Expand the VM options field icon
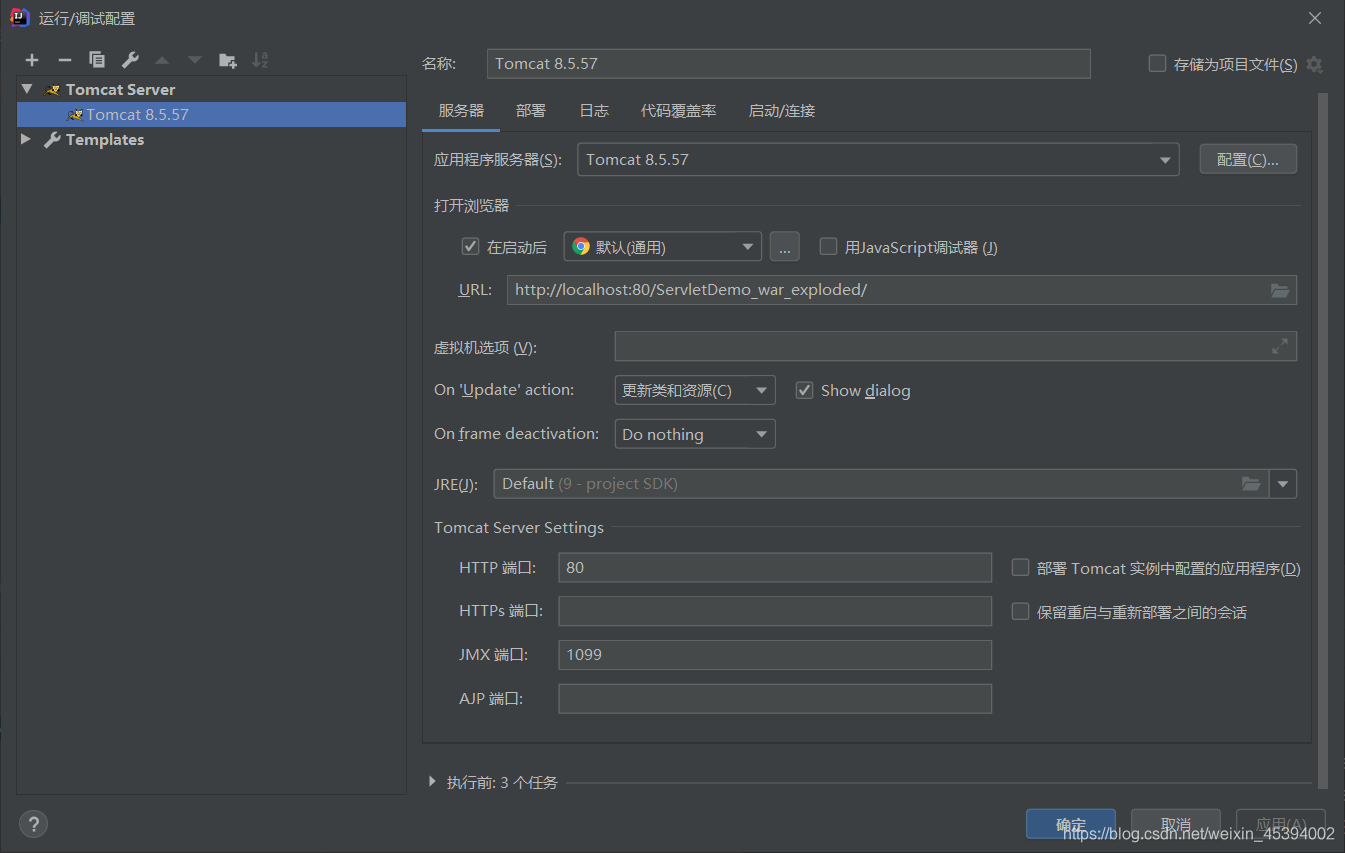The width and height of the screenshot is (1345, 853). (1280, 346)
